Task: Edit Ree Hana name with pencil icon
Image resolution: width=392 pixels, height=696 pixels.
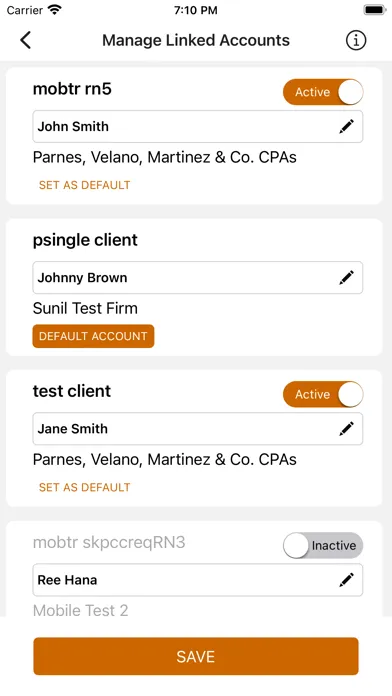Action: pyautogui.click(x=346, y=580)
